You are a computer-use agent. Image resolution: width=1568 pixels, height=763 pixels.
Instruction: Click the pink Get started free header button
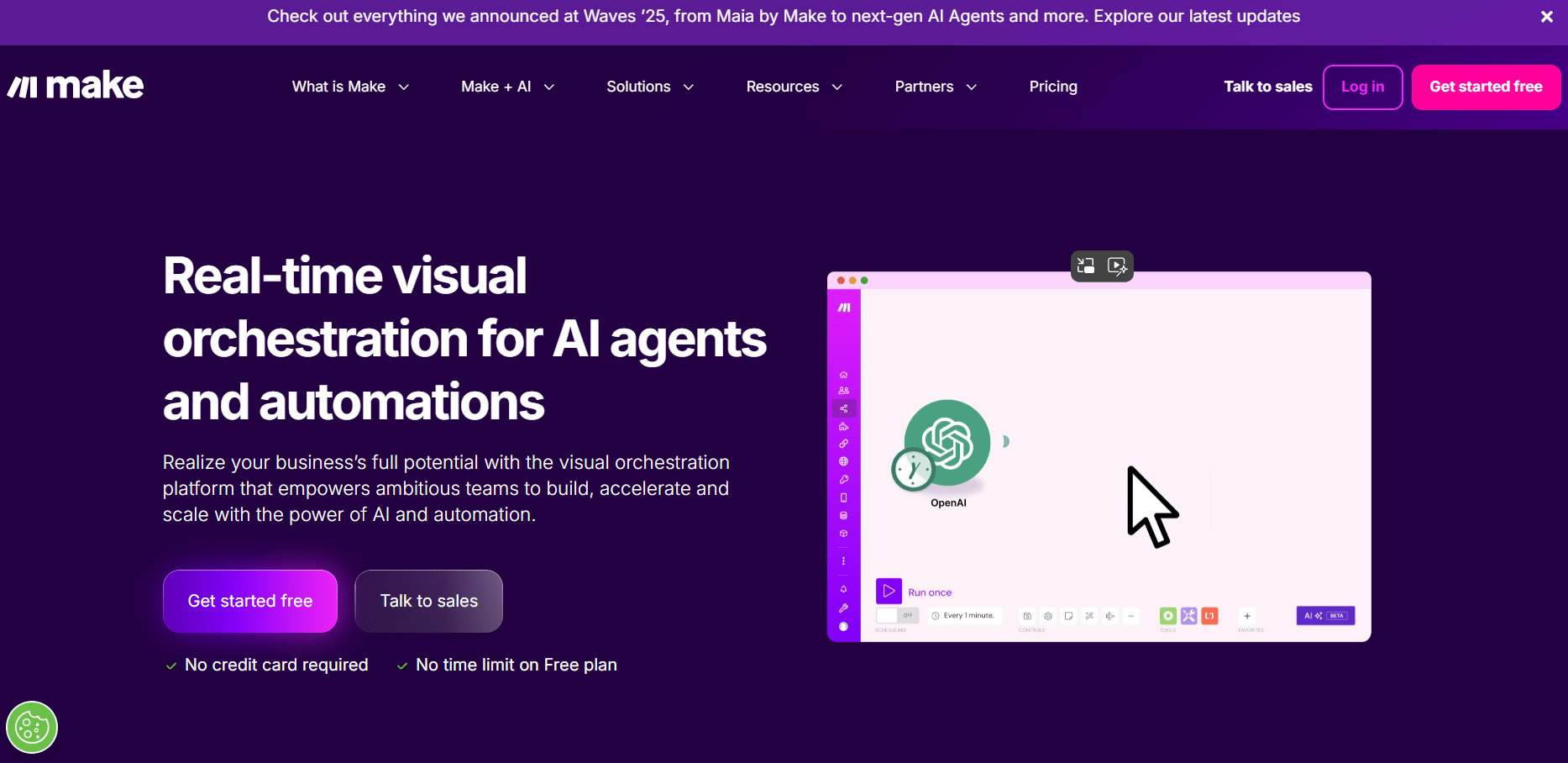1486,87
